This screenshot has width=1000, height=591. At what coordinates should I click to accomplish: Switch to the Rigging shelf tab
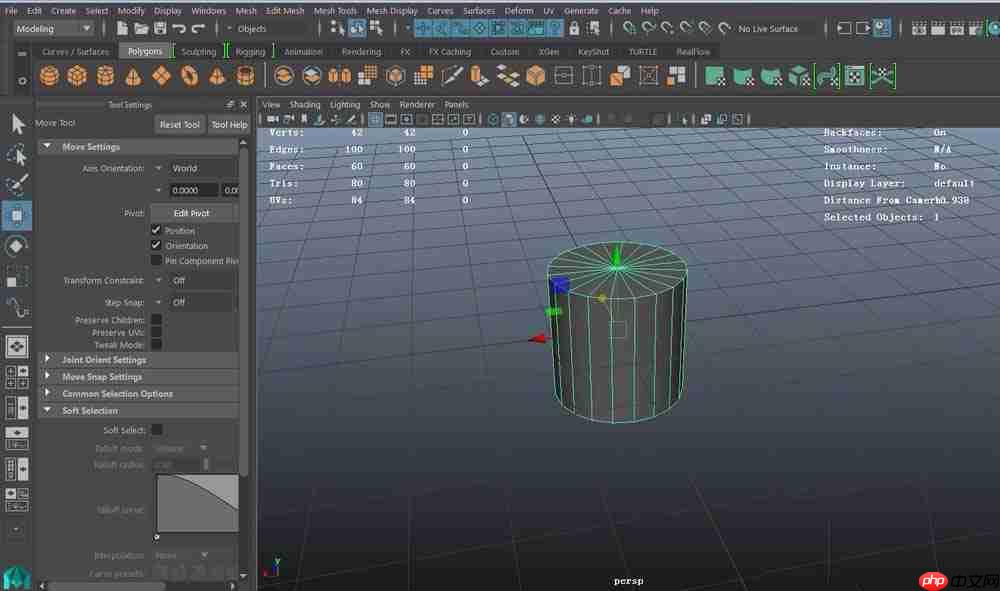(x=250, y=52)
